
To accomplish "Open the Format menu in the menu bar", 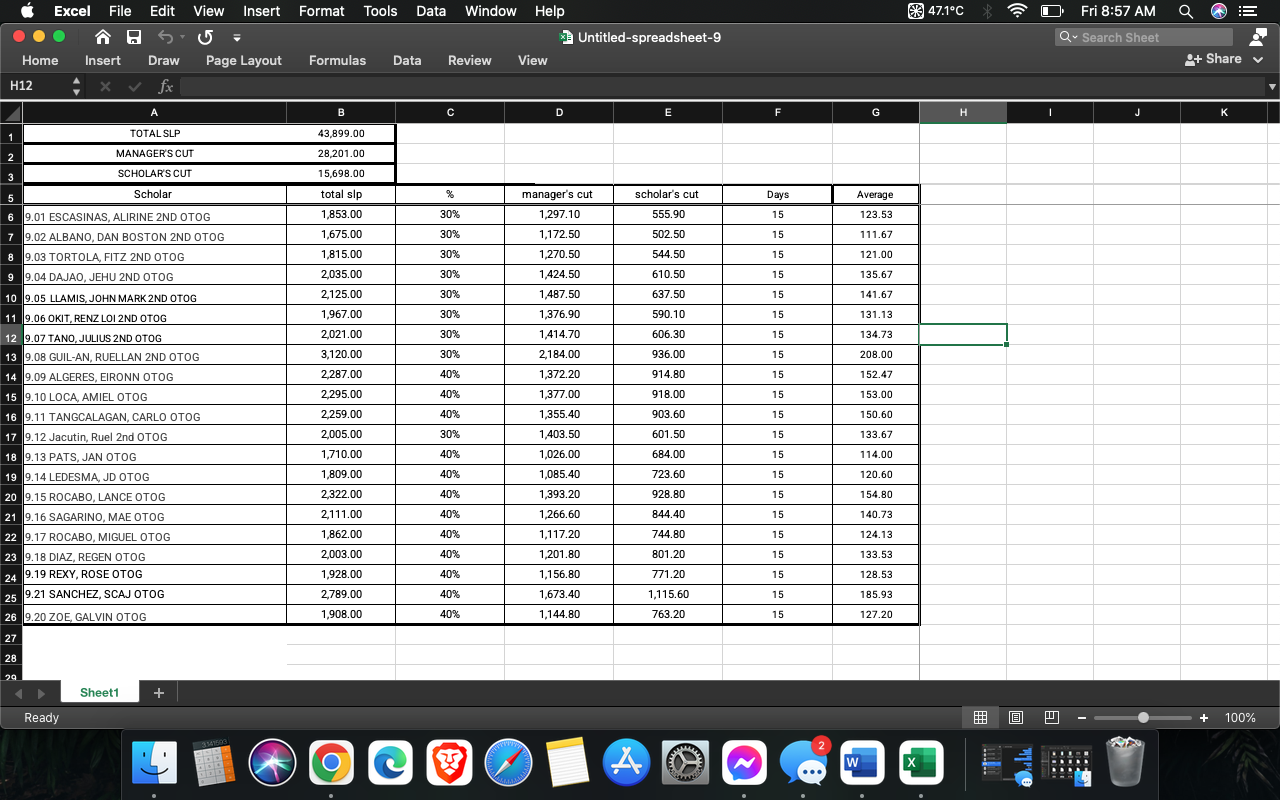I will tap(321, 11).
